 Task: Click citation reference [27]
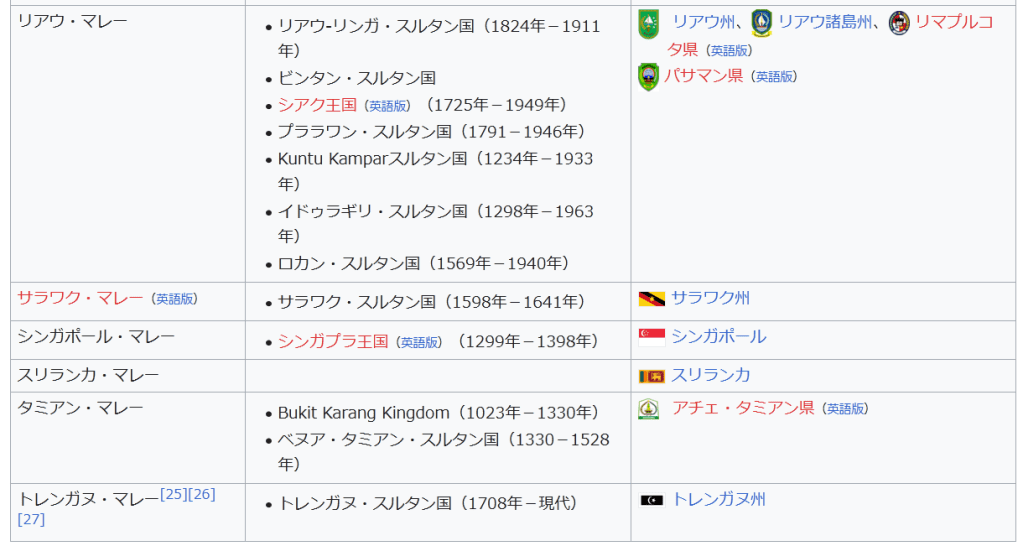(x=31, y=519)
